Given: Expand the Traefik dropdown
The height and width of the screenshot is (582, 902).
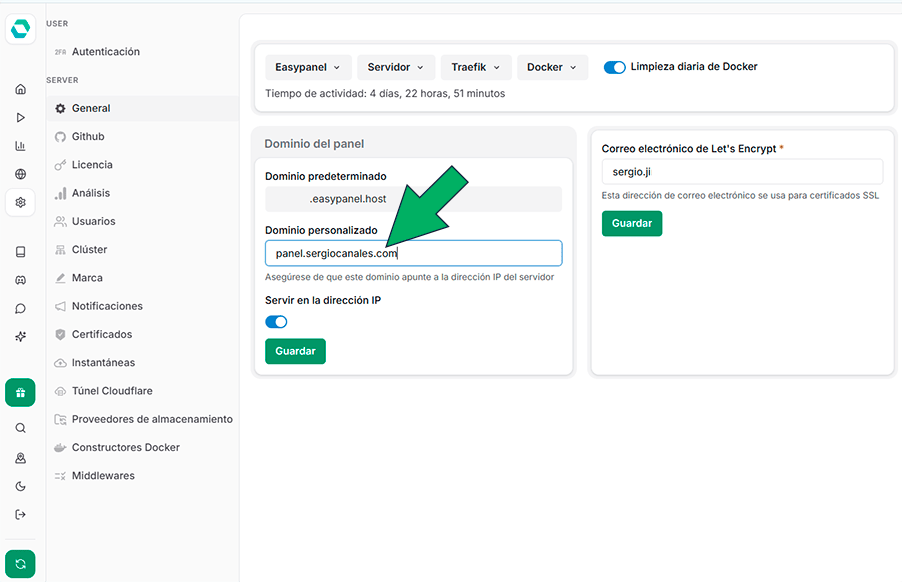Looking at the screenshot, I should [476, 67].
